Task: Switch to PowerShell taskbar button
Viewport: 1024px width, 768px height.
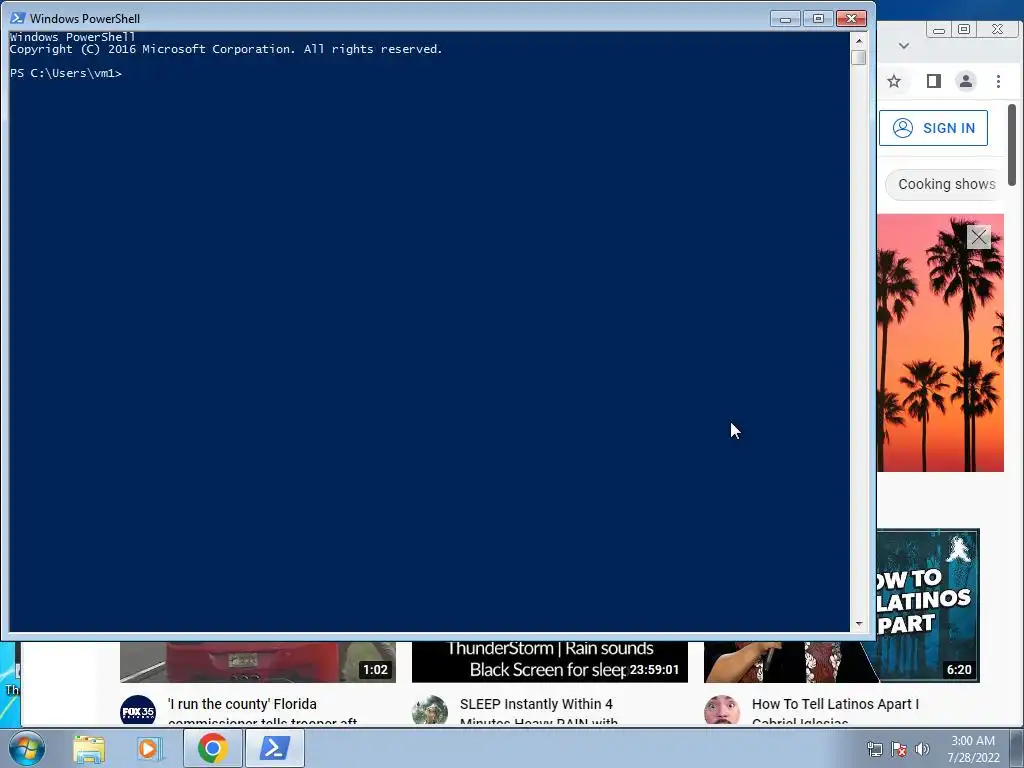Action: click(x=275, y=748)
